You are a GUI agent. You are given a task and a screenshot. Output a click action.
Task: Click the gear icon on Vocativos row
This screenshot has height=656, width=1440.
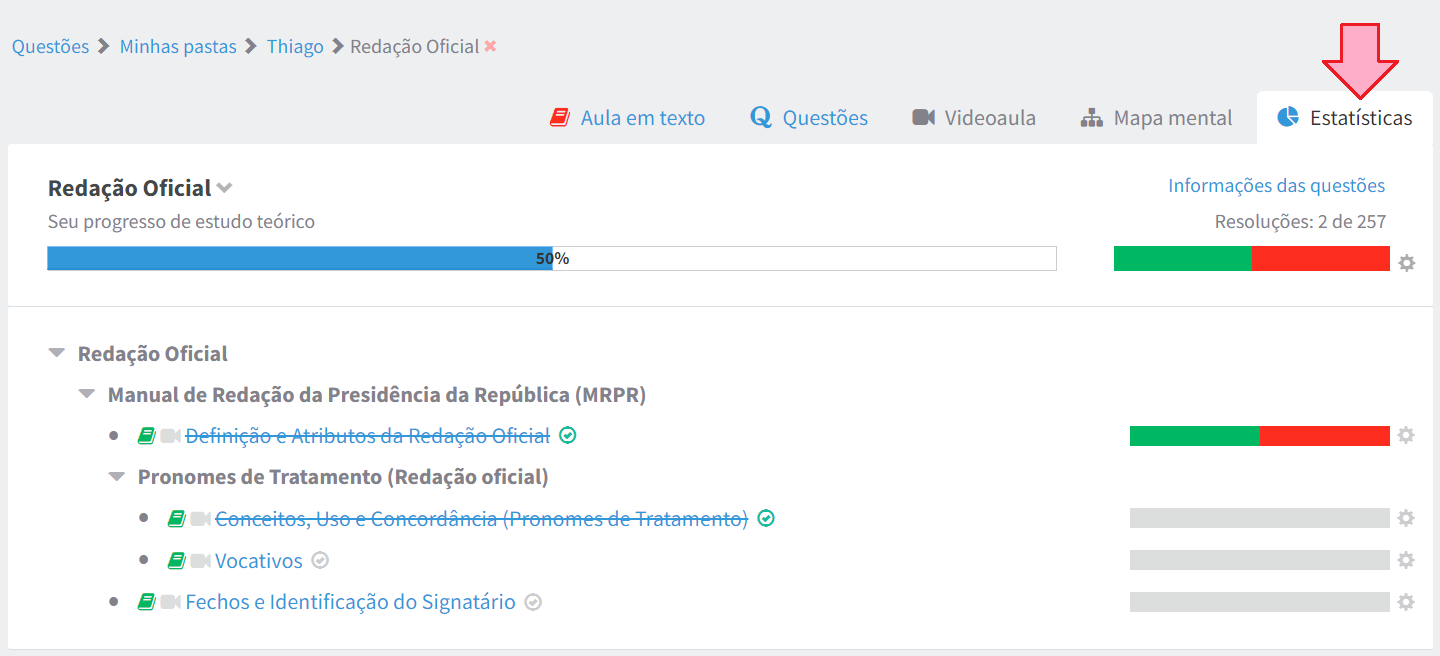[1406, 560]
